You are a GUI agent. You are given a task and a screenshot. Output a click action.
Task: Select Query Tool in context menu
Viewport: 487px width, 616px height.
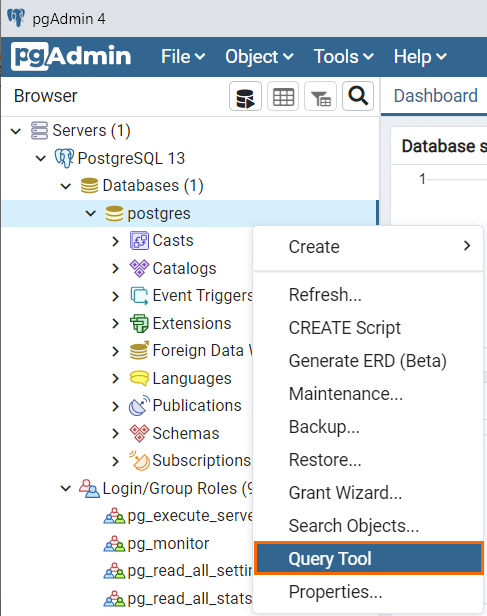click(x=368, y=558)
